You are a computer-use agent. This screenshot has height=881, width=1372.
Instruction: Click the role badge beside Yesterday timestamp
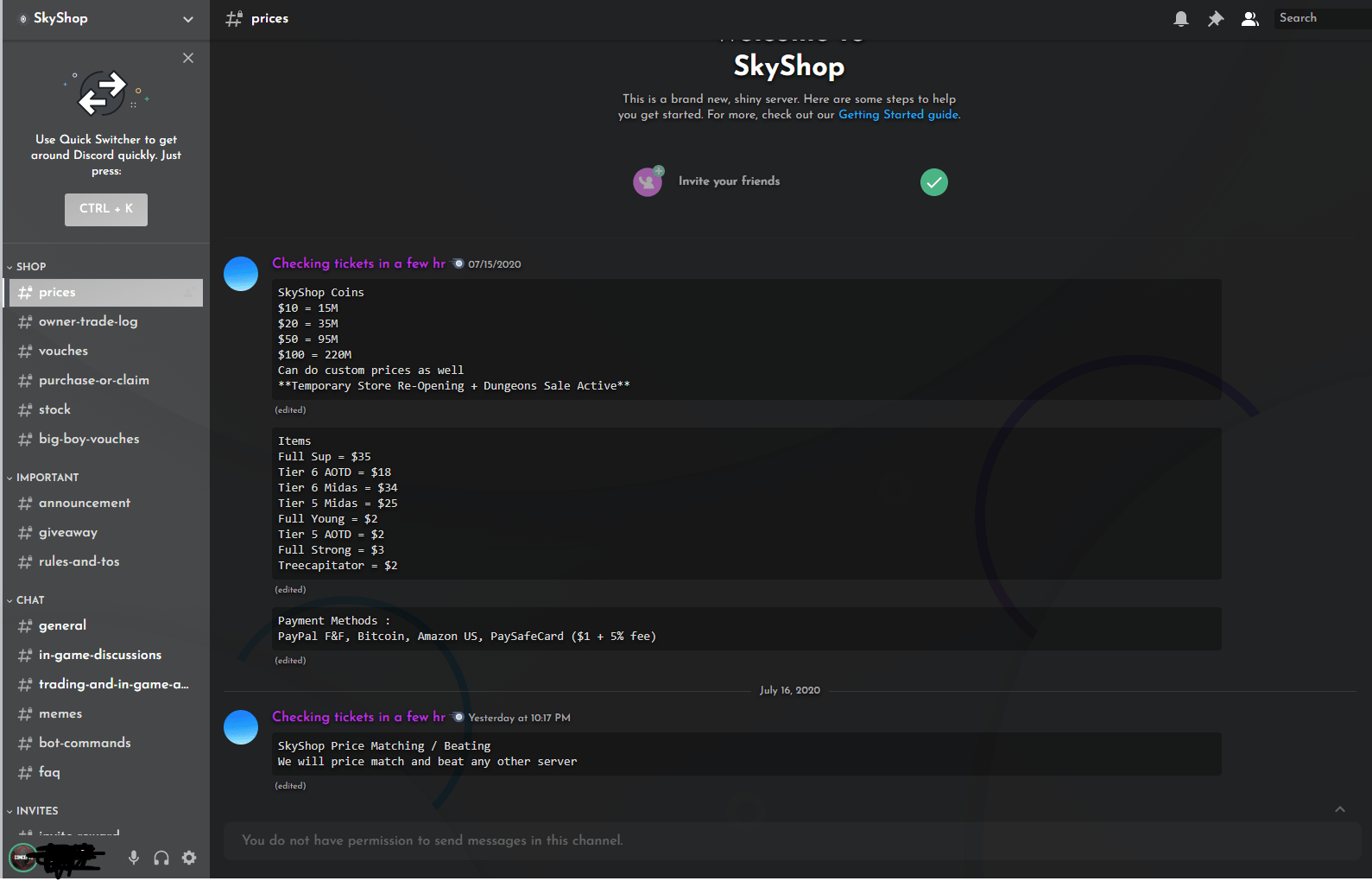coord(458,717)
